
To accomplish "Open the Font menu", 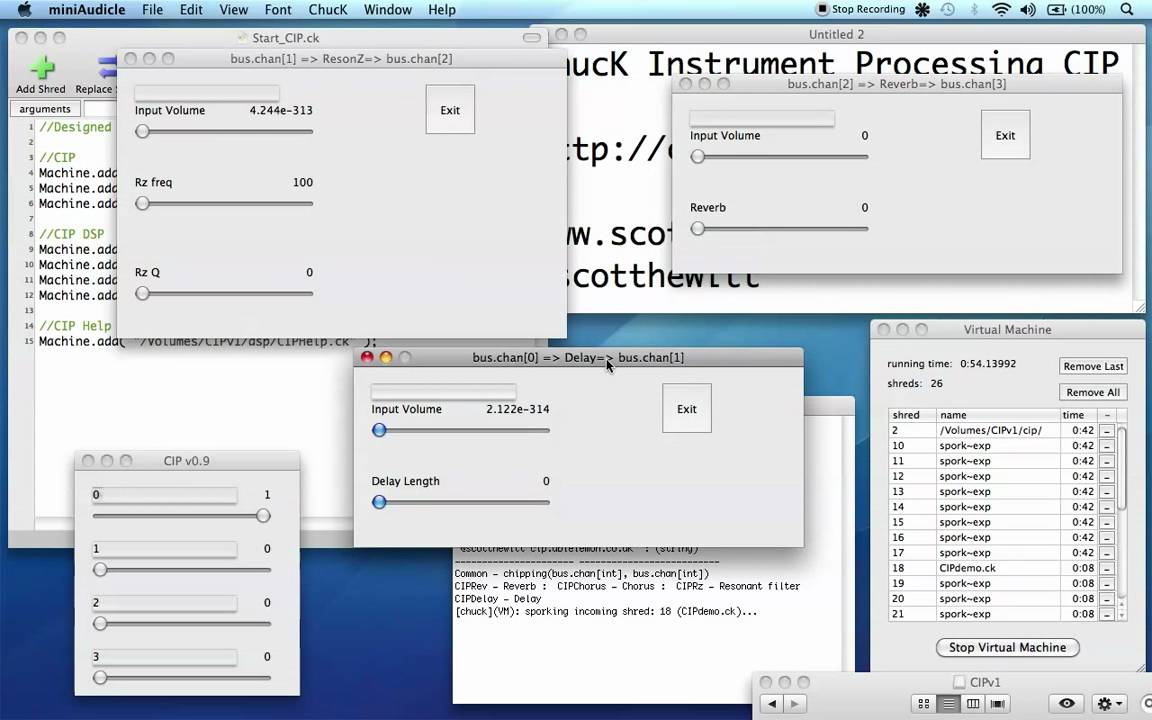I will pyautogui.click(x=278, y=10).
